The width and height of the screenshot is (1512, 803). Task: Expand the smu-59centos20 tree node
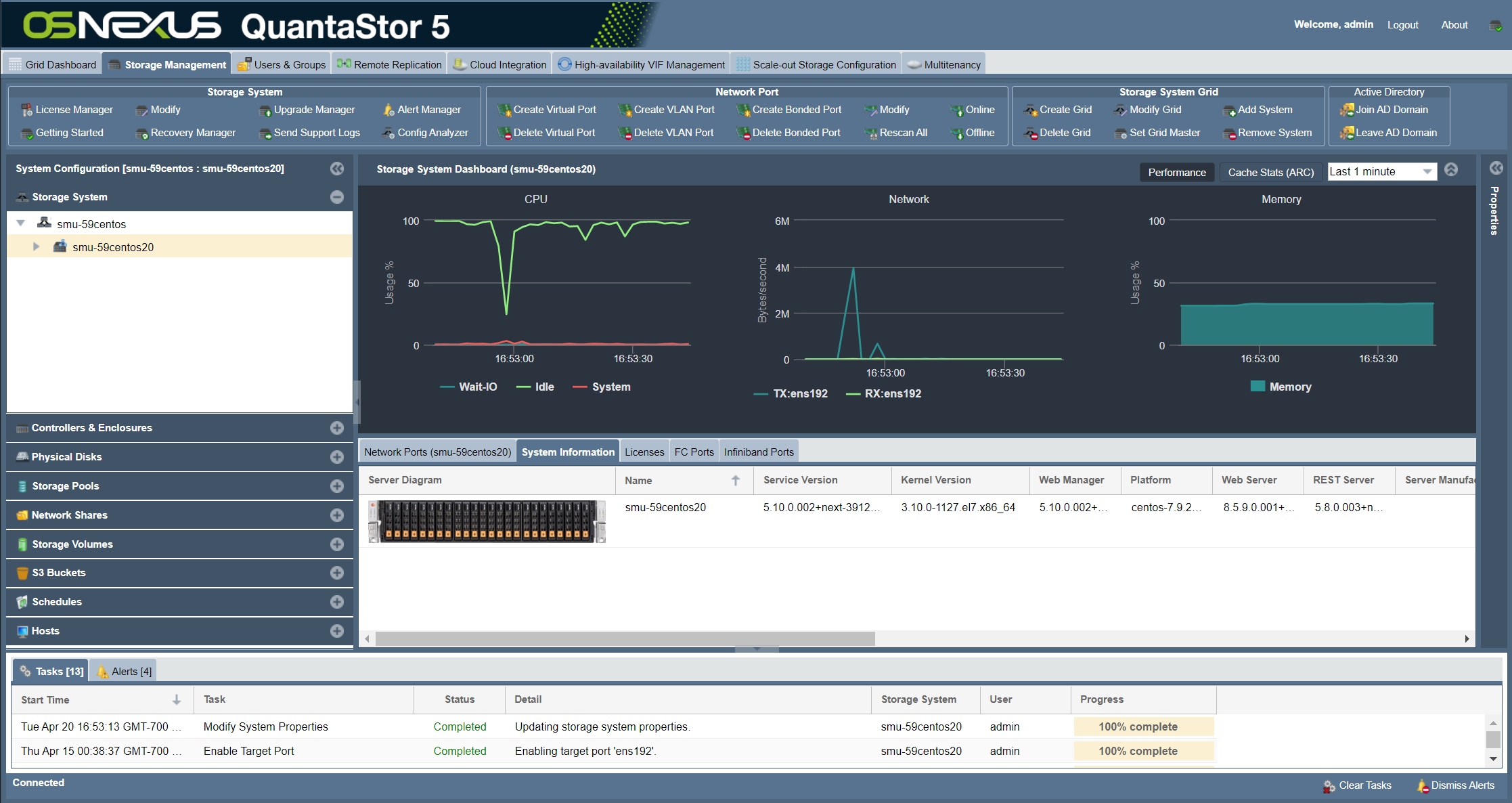click(37, 246)
